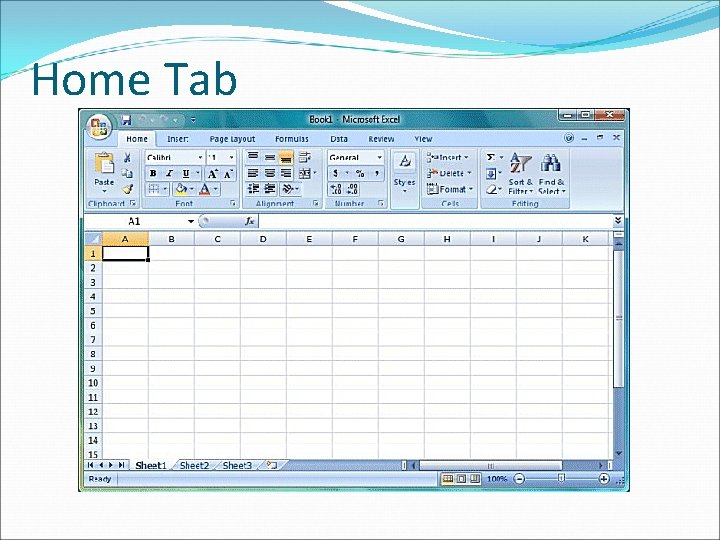Screen dimensions: 720x540
Task: Switch to the Data tab
Action: pos(339,139)
